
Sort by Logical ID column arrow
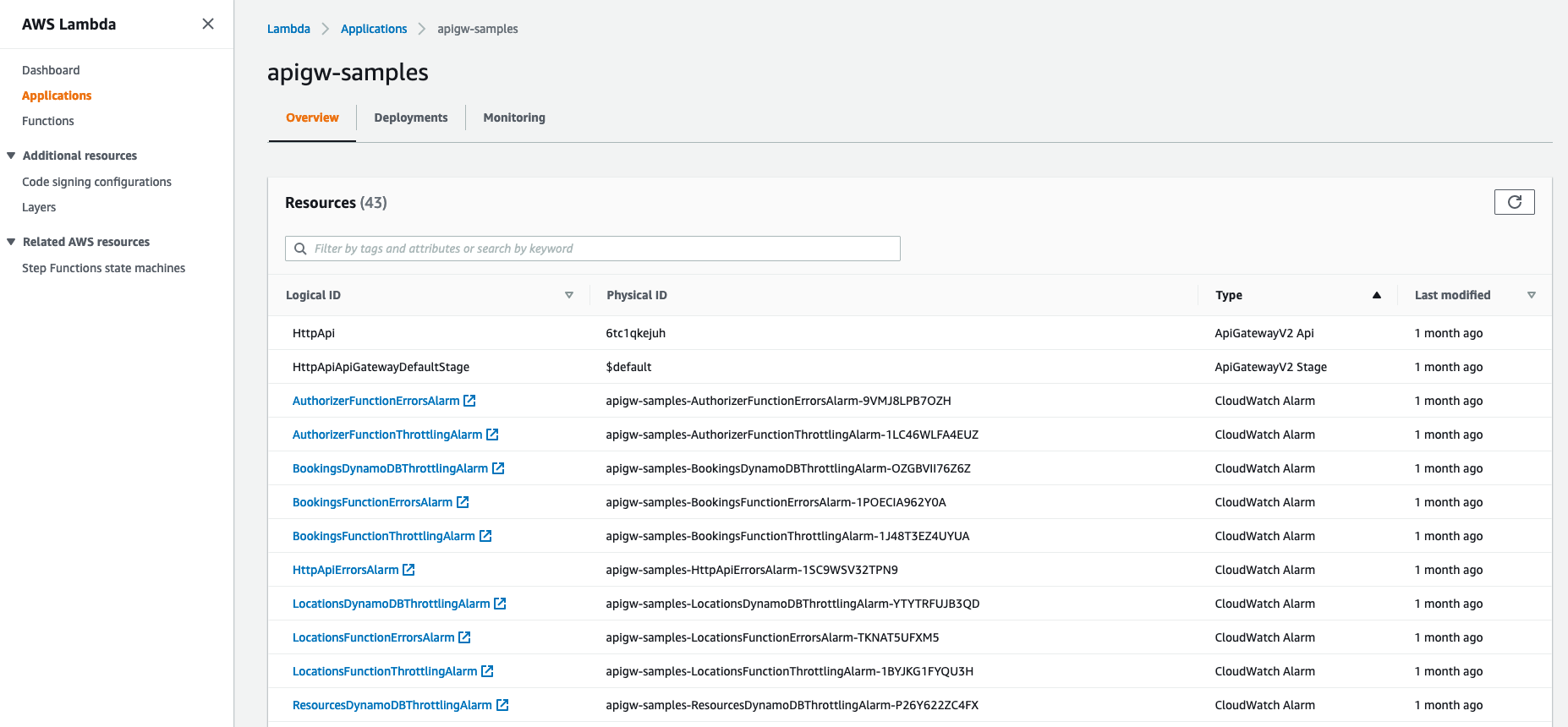pyautogui.click(x=569, y=295)
